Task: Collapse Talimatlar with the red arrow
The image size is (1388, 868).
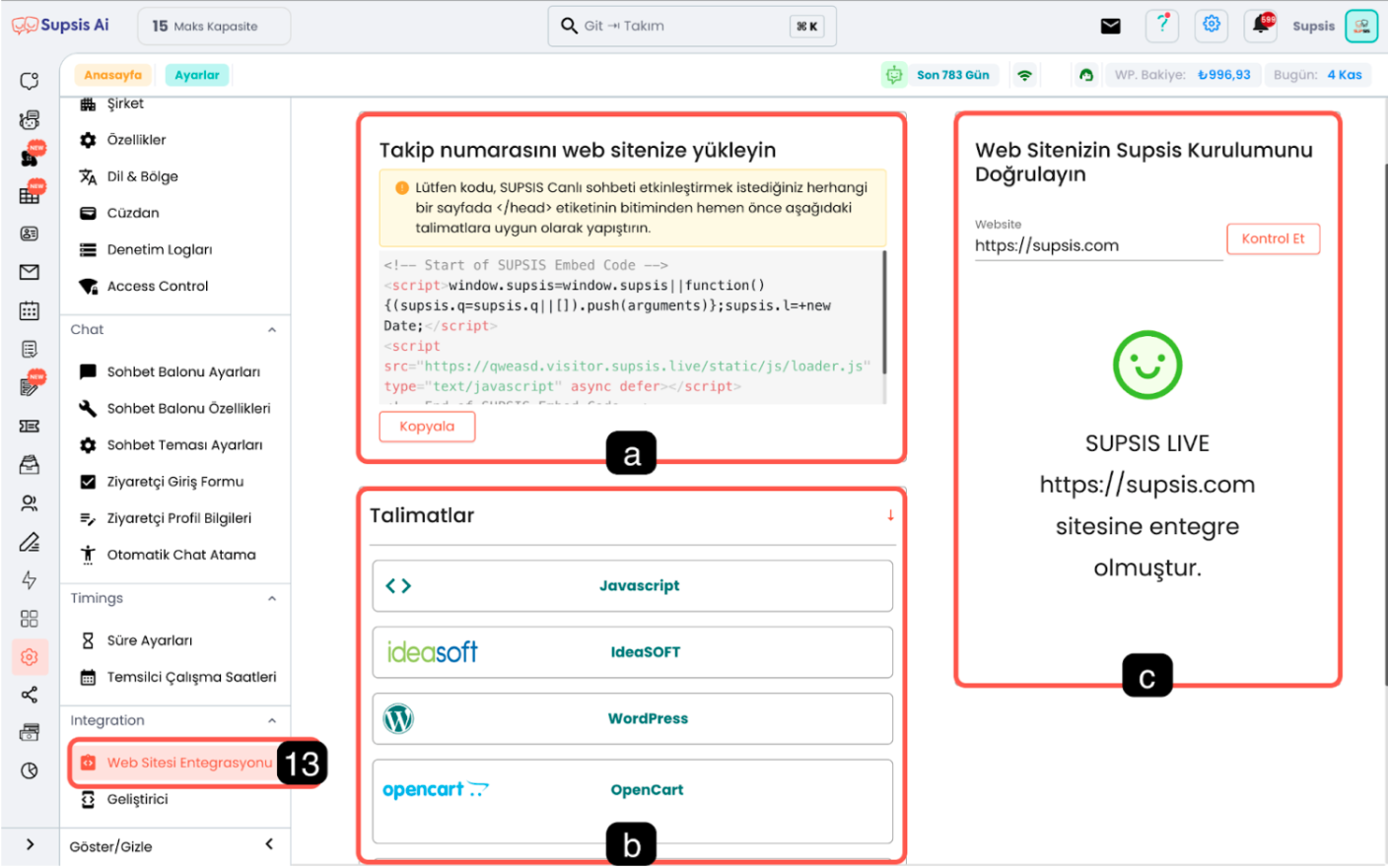Action: [x=890, y=515]
